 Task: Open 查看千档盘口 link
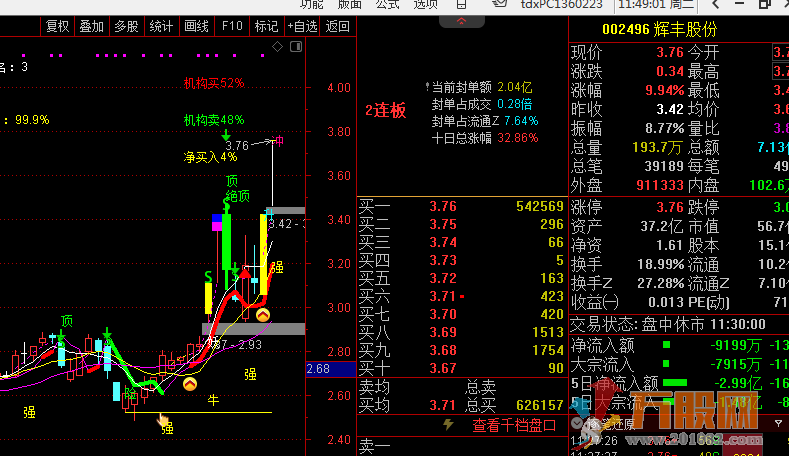[x=514, y=425]
